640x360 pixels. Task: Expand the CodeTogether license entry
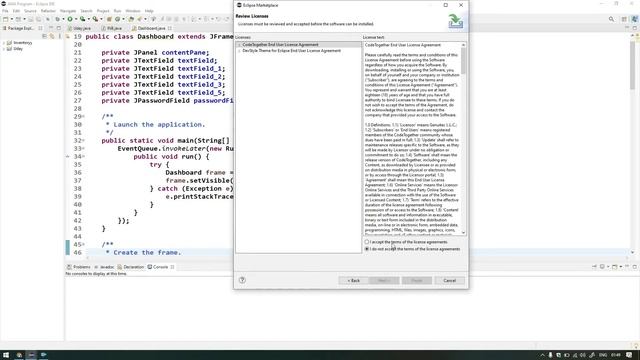(239, 45)
